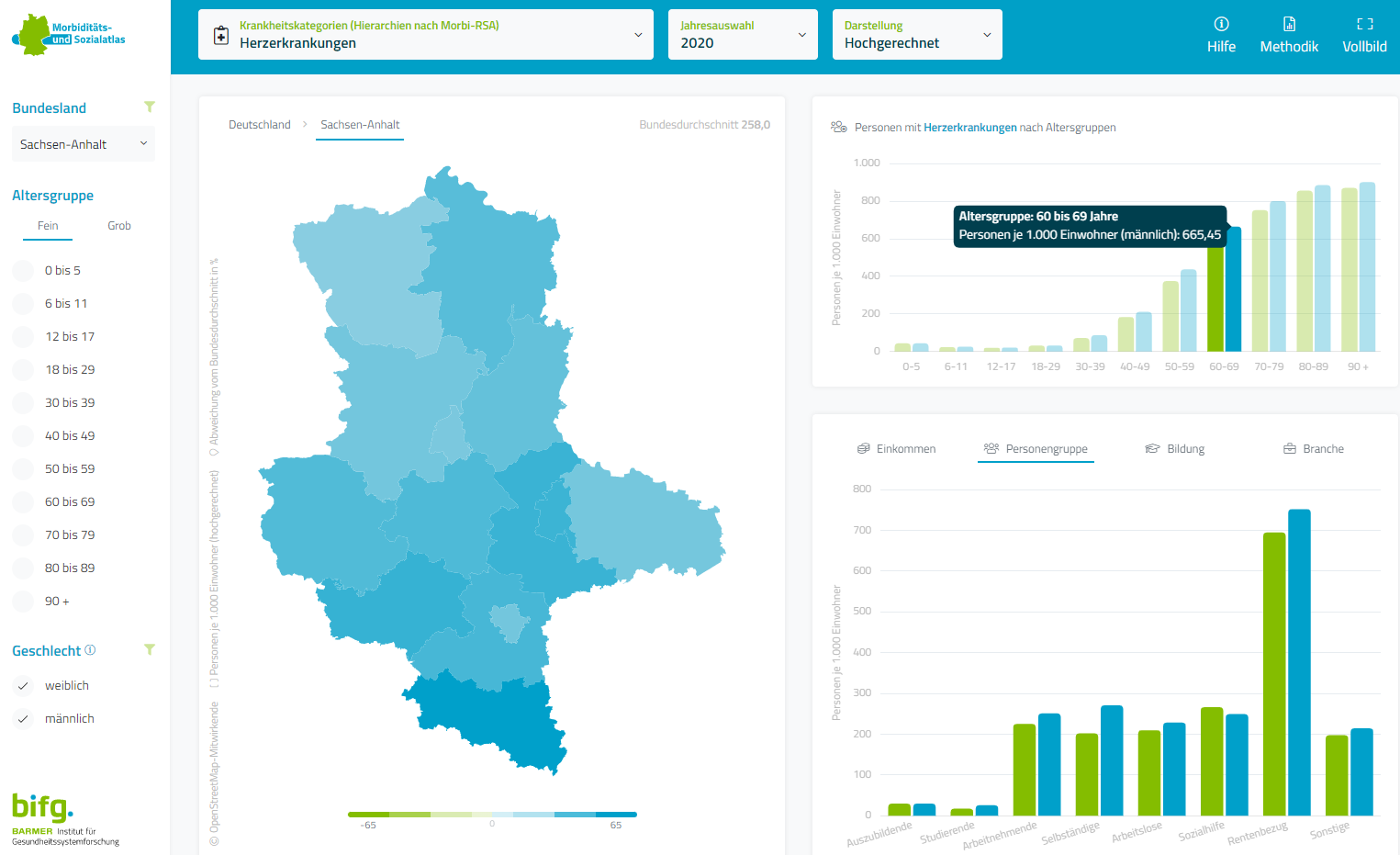Switch to the Bildung tab

click(x=1175, y=449)
